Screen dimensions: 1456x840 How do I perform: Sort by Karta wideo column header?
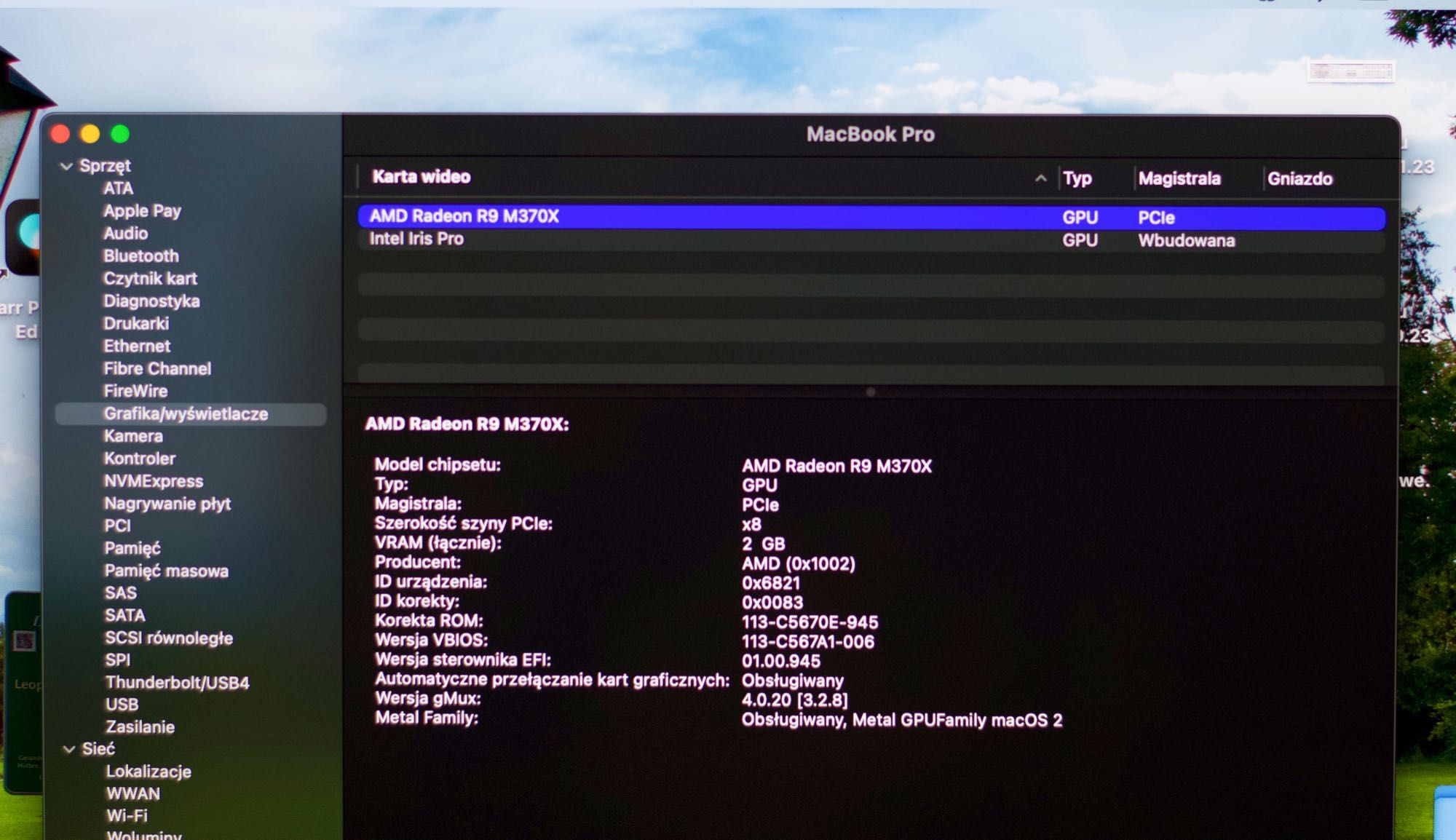pos(422,177)
